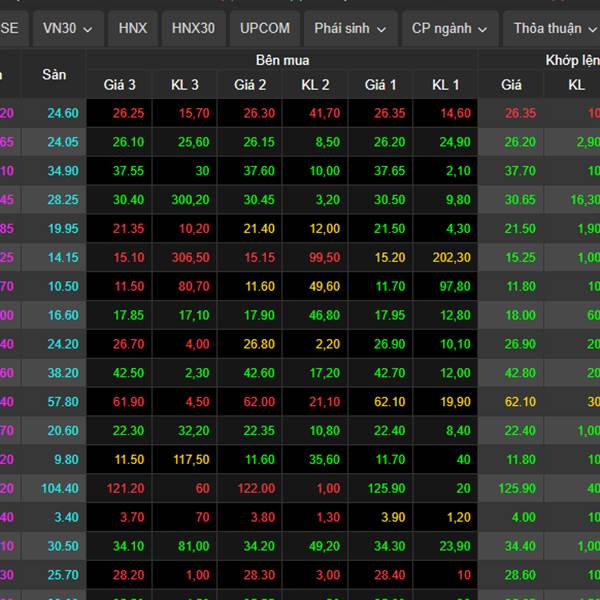Click KL 2 volume 99,50
The width and height of the screenshot is (600, 600).
click(x=324, y=258)
